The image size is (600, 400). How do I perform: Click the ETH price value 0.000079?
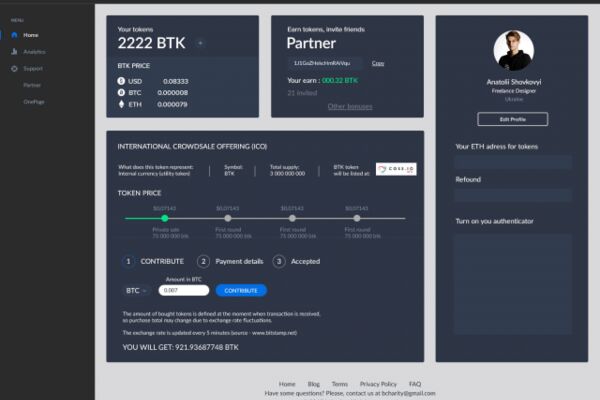[x=172, y=104]
